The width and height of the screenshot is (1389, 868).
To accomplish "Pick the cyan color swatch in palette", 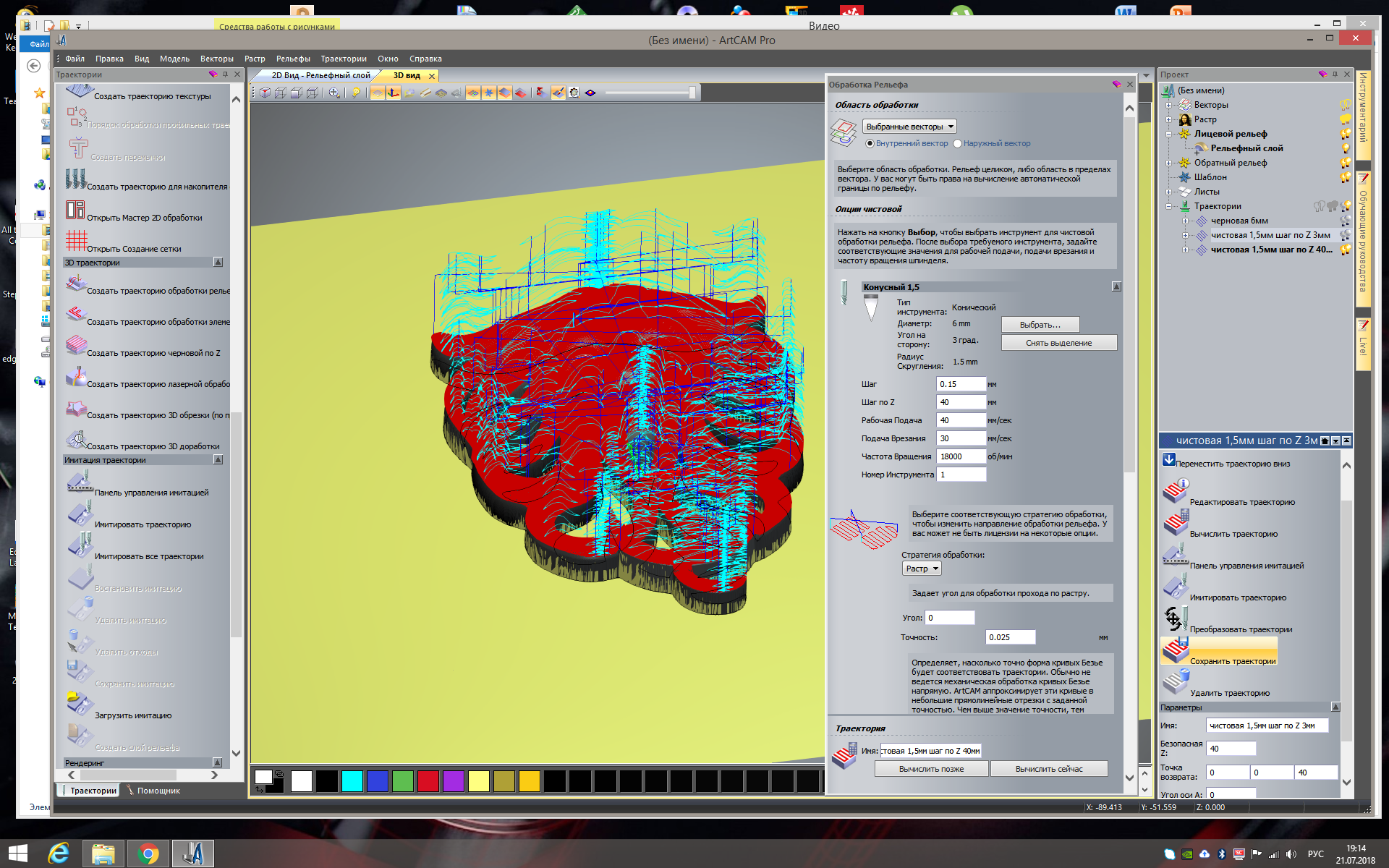I will pos(352,781).
